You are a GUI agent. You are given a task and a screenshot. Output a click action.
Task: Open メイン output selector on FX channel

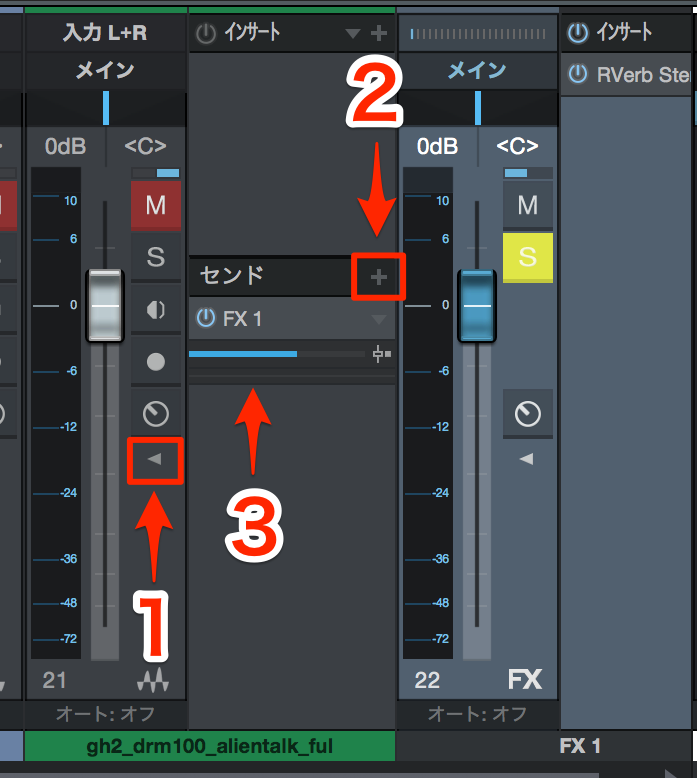(478, 70)
